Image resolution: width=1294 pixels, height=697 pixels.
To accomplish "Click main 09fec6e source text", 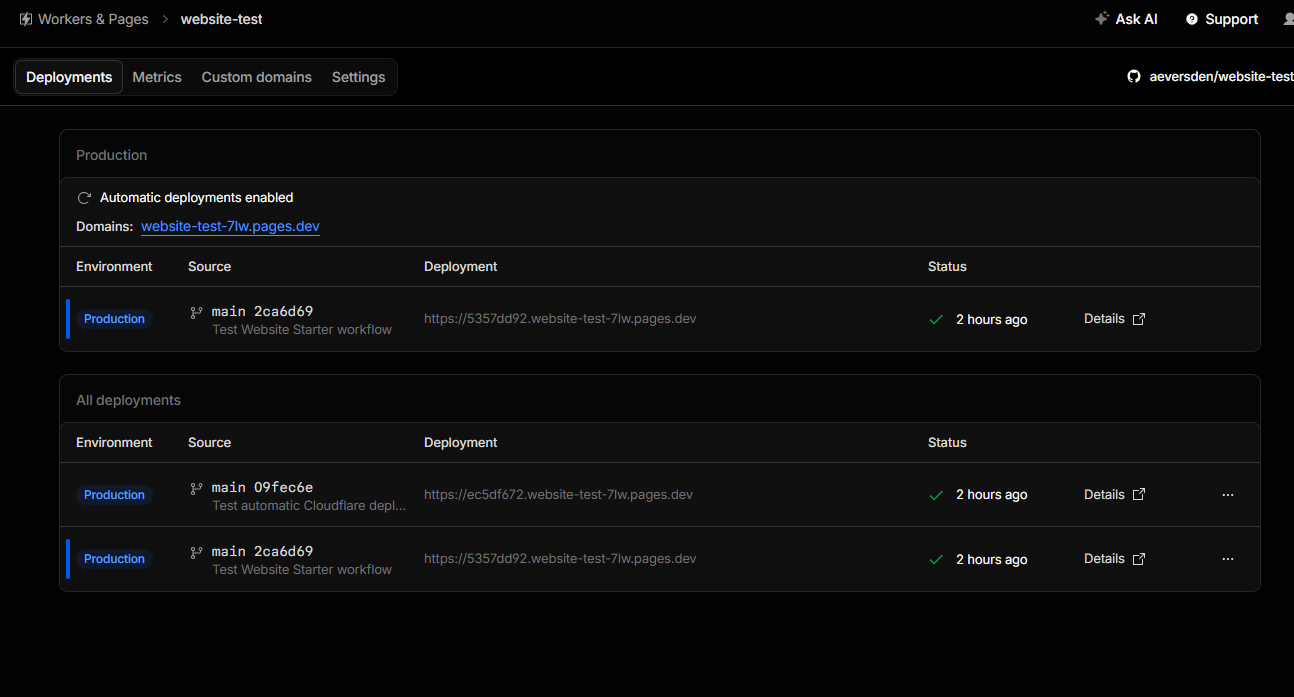I will [x=262, y=487].
